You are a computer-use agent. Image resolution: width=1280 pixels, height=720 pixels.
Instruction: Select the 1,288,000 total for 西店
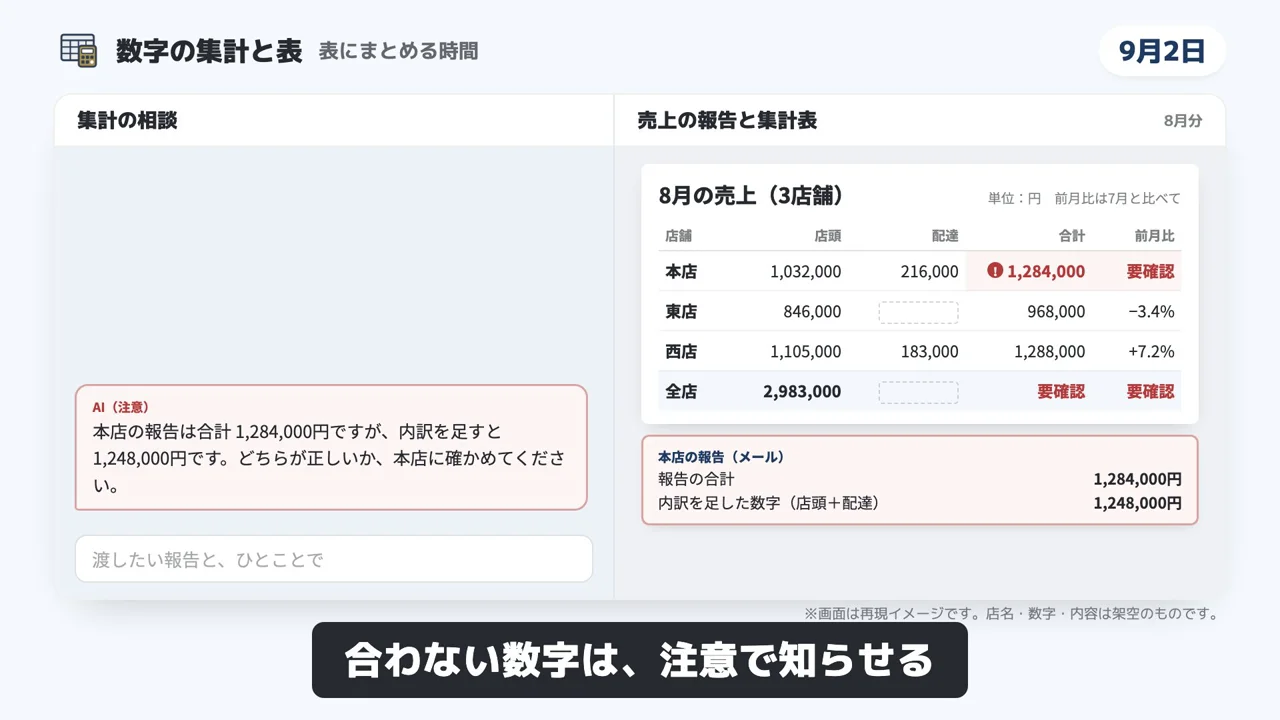coord(1049,351)
